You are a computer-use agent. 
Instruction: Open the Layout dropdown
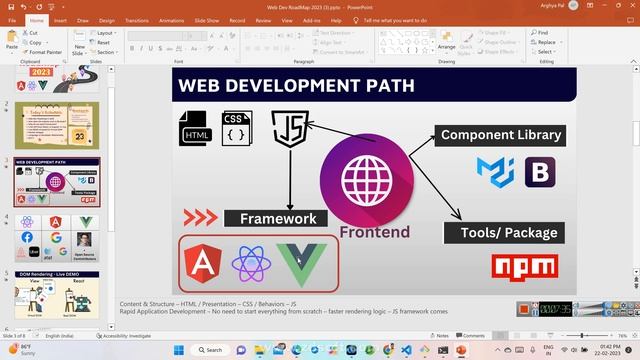click(104, 33)
